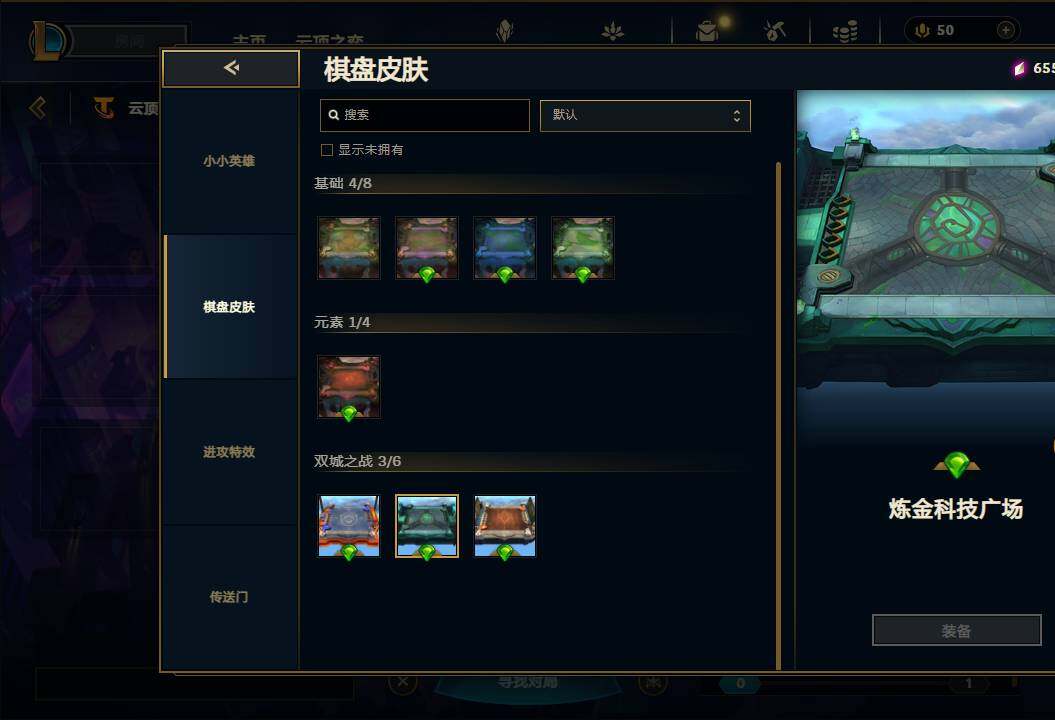Click the back arrow button in the panel

(231, 68)
